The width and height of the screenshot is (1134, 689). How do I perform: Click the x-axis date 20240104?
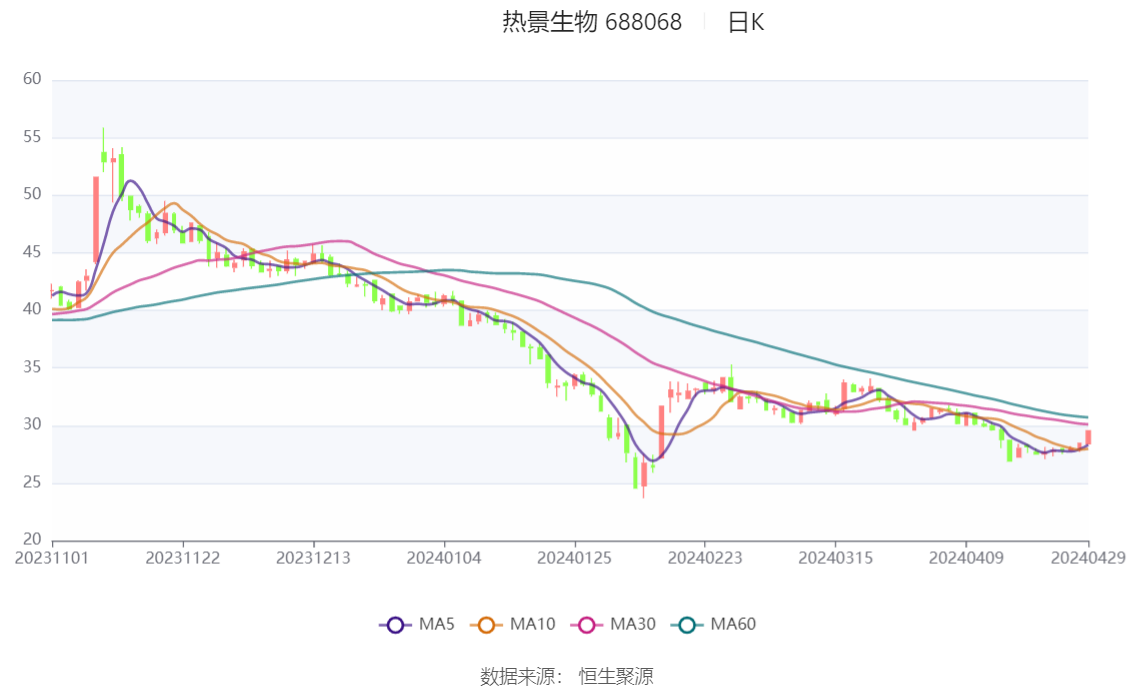444,558
